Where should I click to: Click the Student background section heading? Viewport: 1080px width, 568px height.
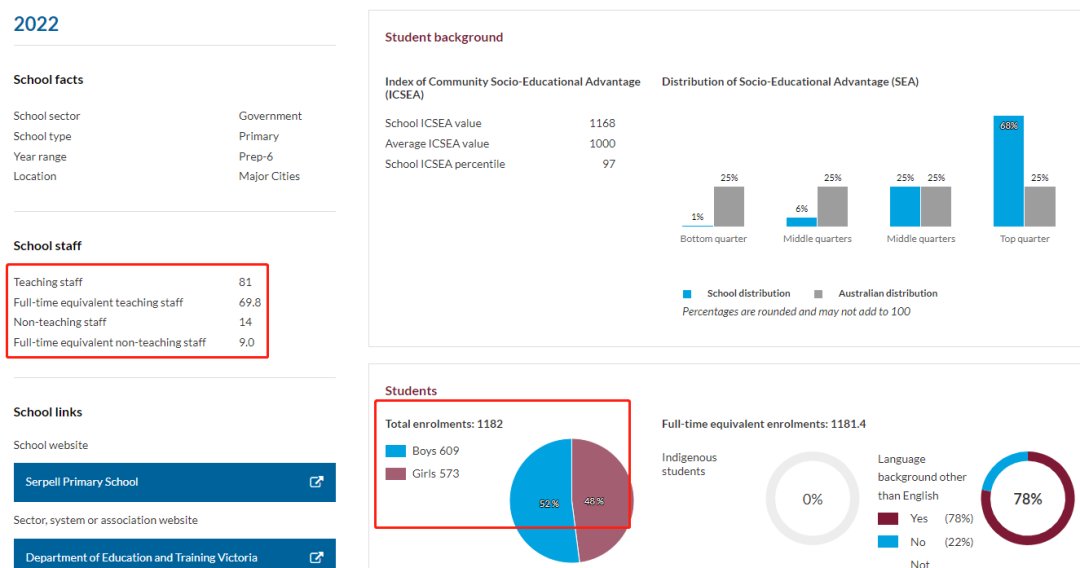point(444,37)
